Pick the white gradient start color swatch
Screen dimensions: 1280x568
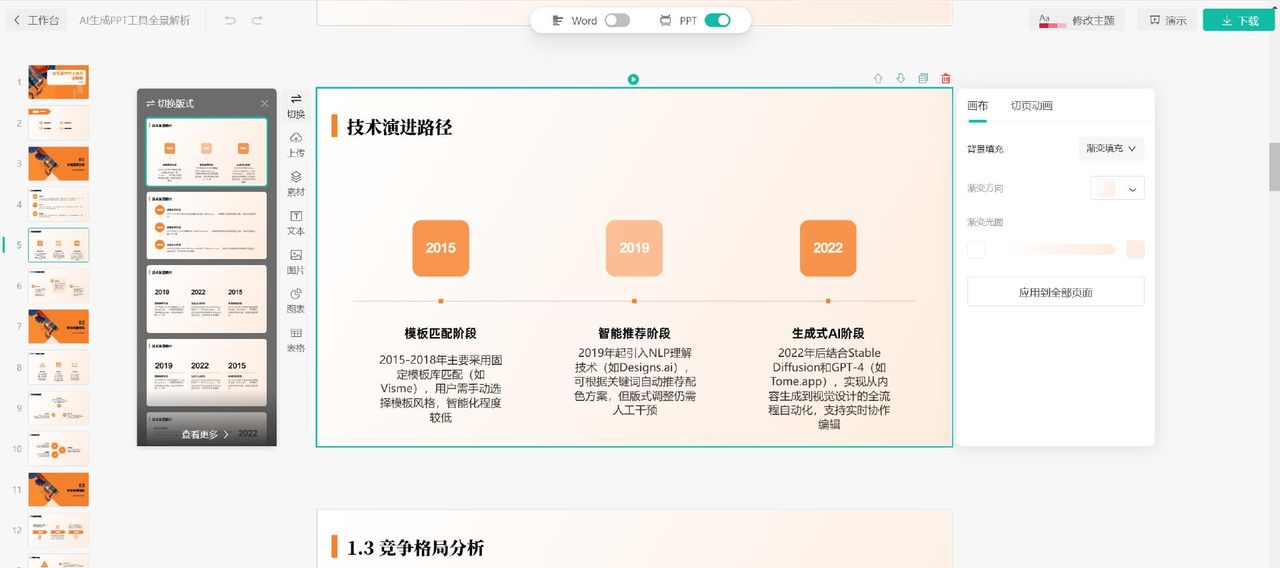click(x=976, y=249)
